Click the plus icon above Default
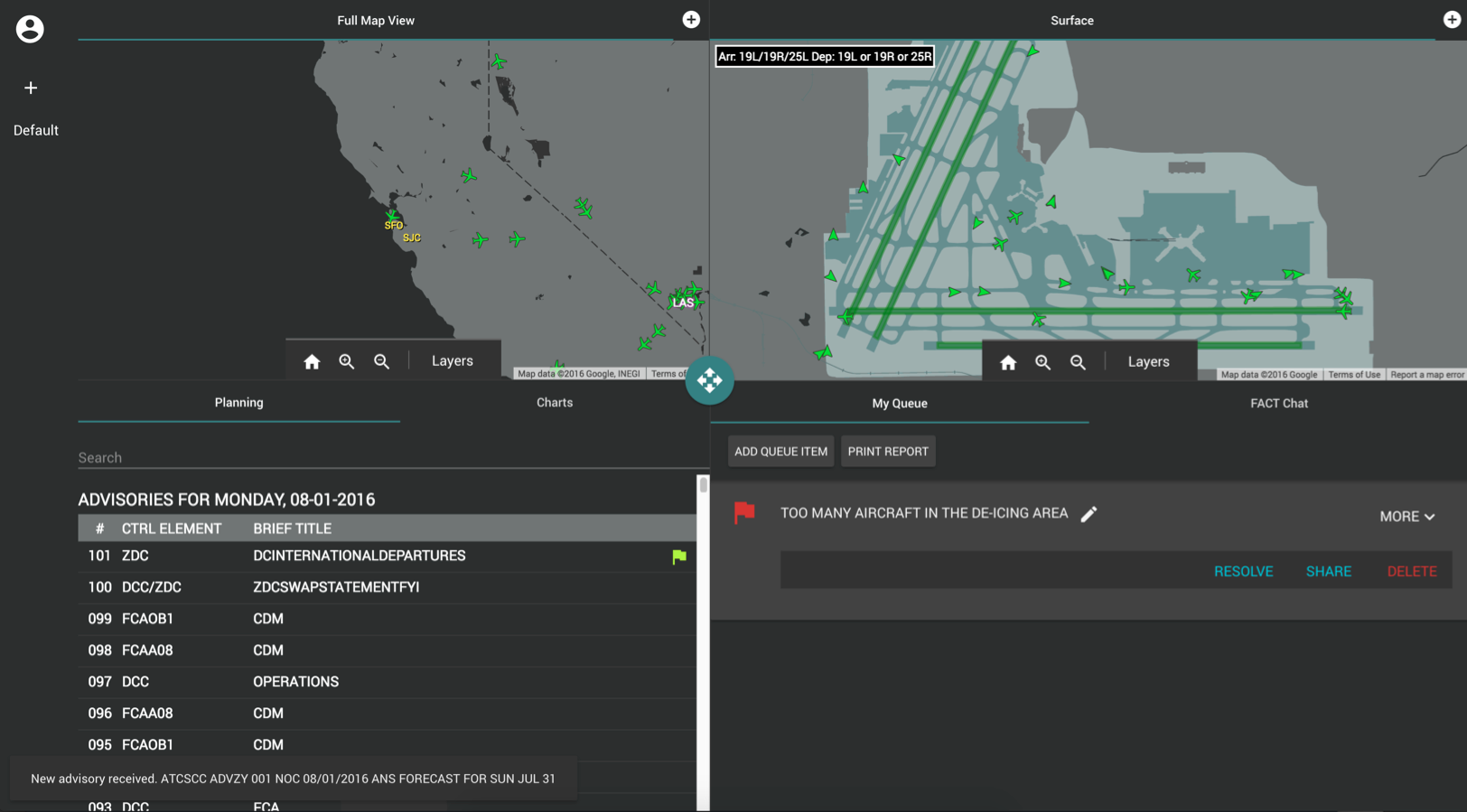 point(31,88)
